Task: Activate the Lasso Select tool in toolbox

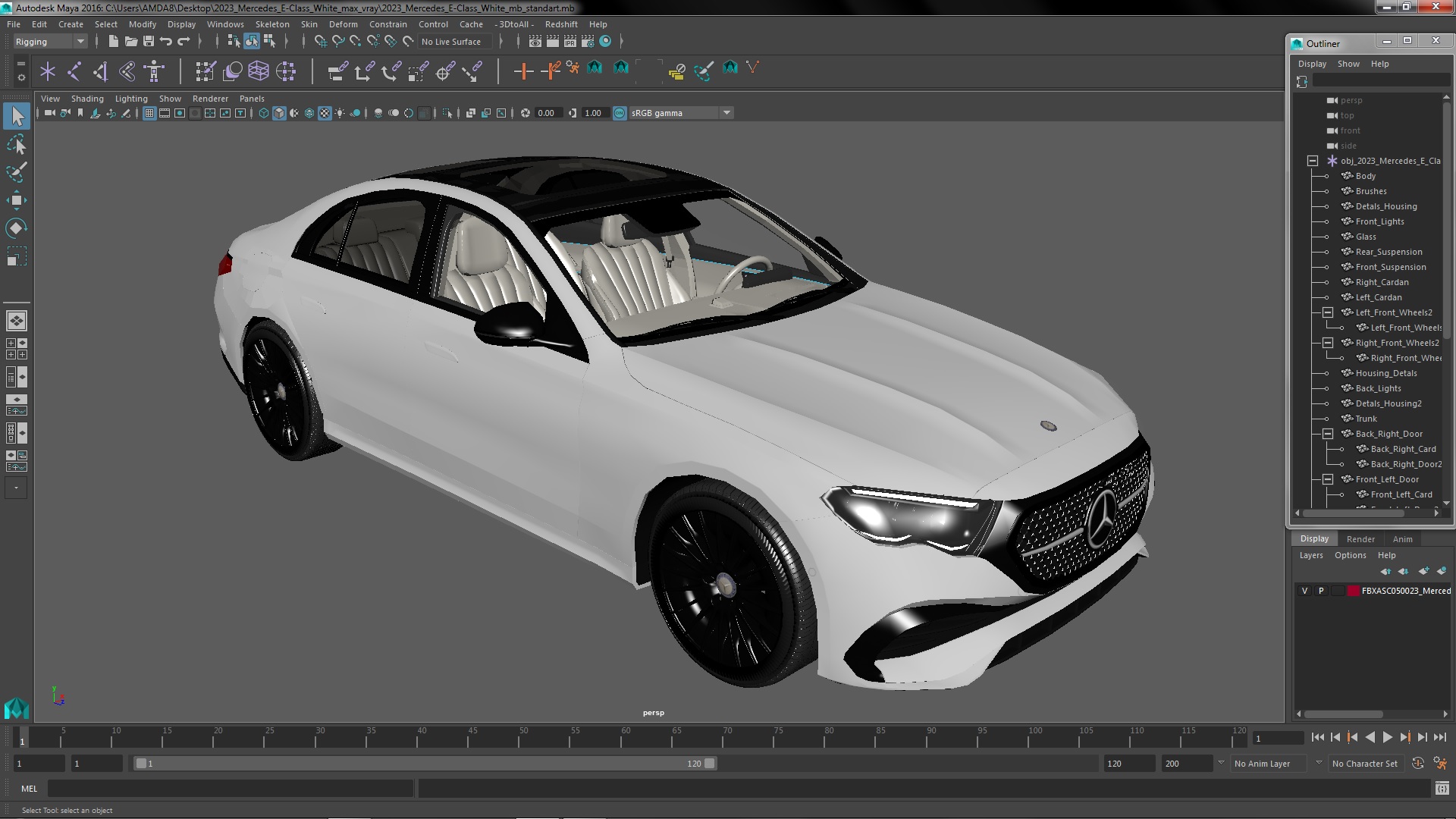Action: pos(17,144)
